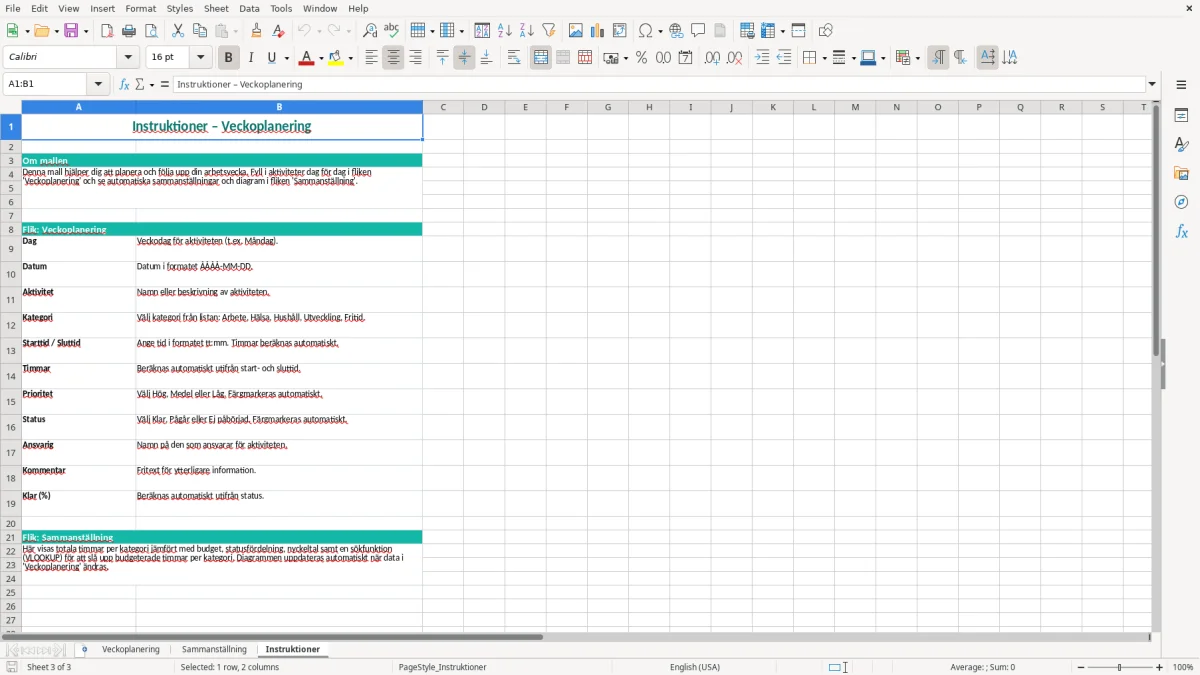Export the sheet directly as PDF

107,31
